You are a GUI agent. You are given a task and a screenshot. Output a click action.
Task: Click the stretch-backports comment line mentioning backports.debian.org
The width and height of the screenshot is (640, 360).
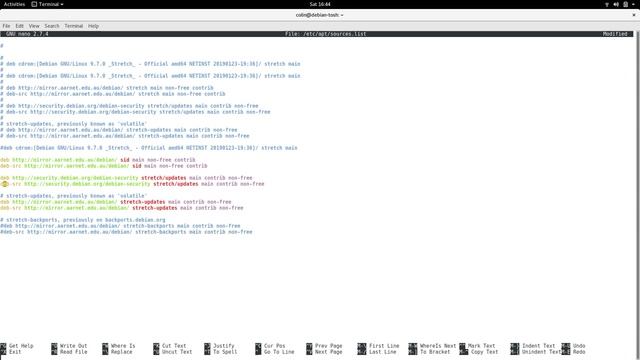click(83, 220)
